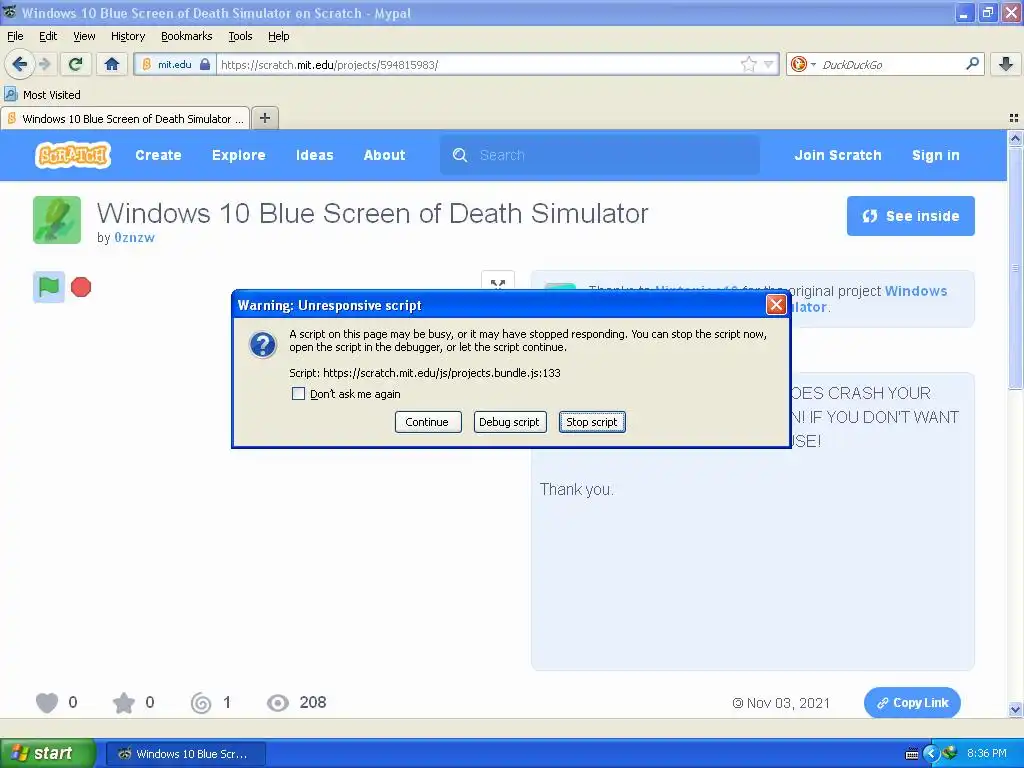The height and width of the screenshot is (768, 1024).
Task: Open the URL history dropdown arrow
Action: click(x=769, y=64)
